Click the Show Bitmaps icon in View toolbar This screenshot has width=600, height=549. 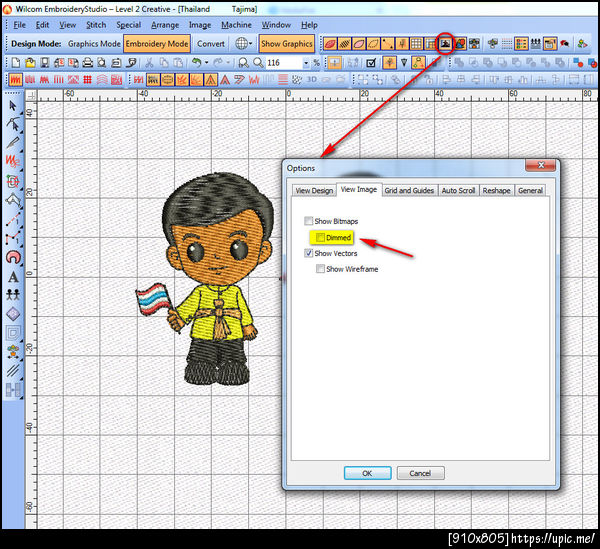(x=445, y=44)
